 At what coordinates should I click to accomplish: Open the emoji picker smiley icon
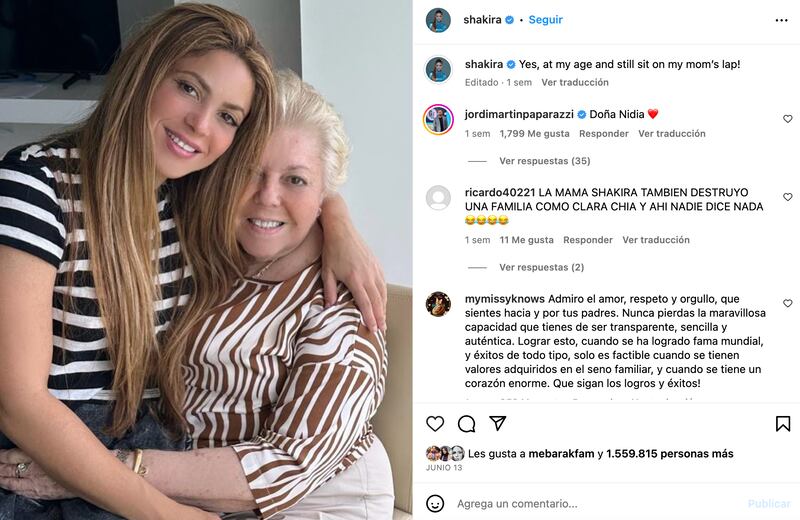435,504
